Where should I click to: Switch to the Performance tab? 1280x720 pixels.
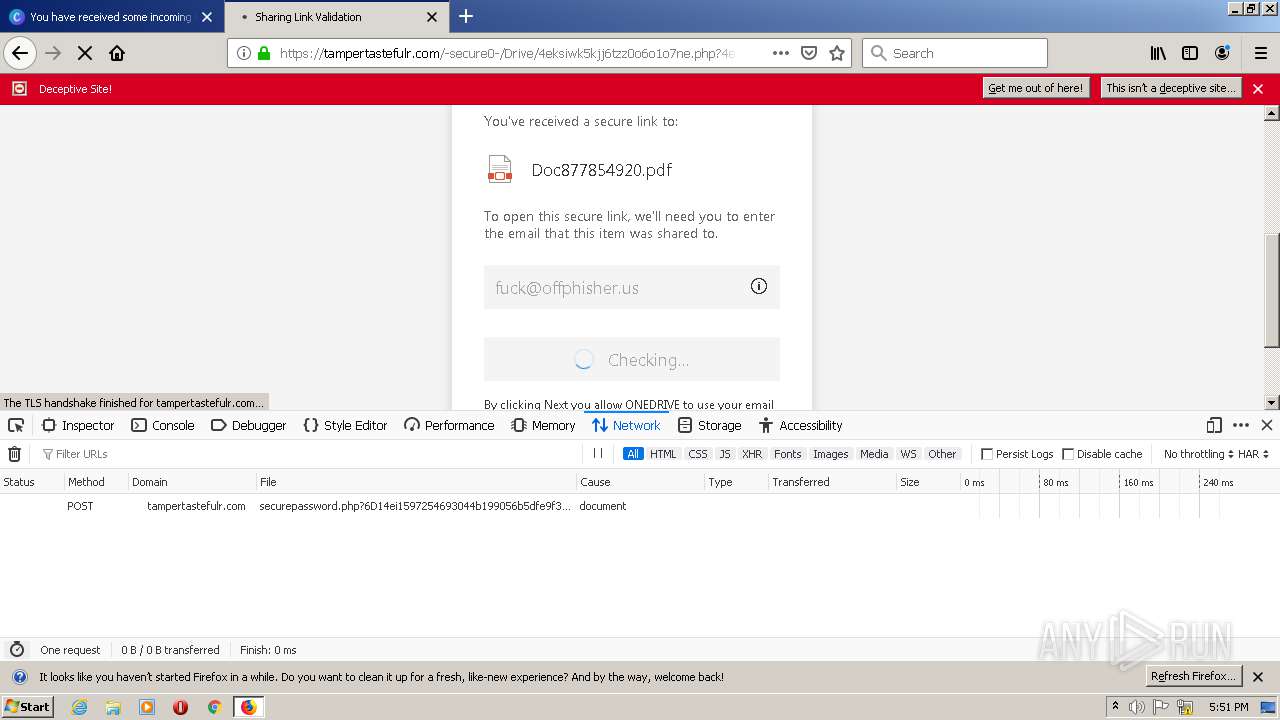[449, 425]
